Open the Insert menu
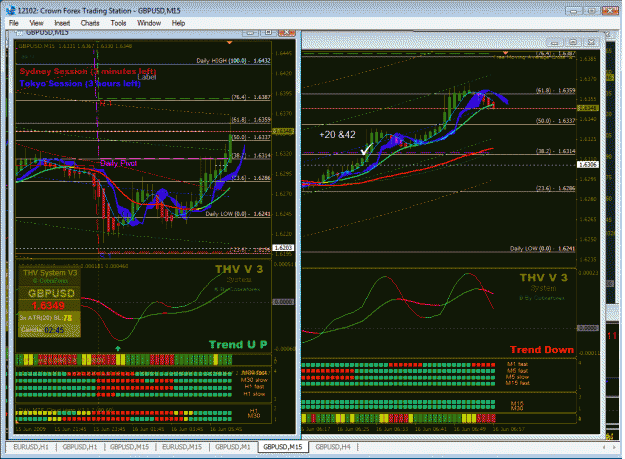This screenshot has height=459, width=625. coord(62,23)
